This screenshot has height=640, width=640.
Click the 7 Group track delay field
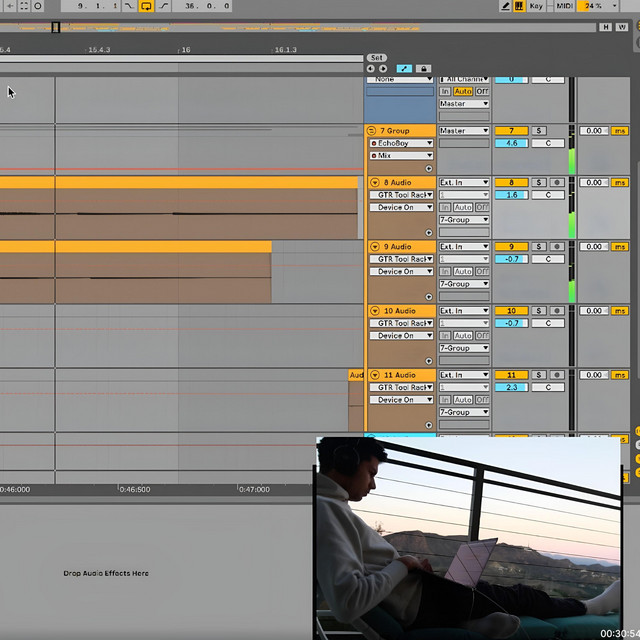(x=595, y=131)
